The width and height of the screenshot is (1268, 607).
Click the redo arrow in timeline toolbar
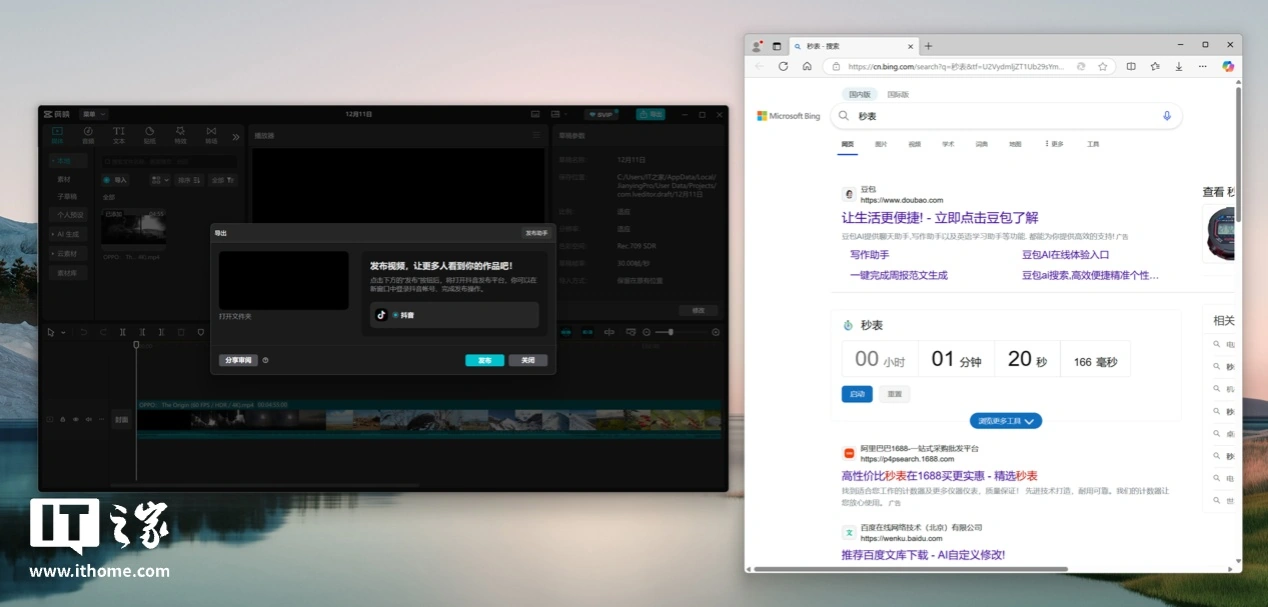(x=103, y=332)
